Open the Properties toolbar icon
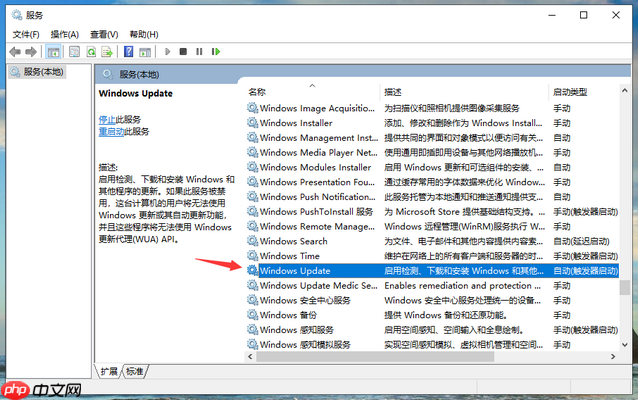Screen dimensions: 638x400 [74, 52]
